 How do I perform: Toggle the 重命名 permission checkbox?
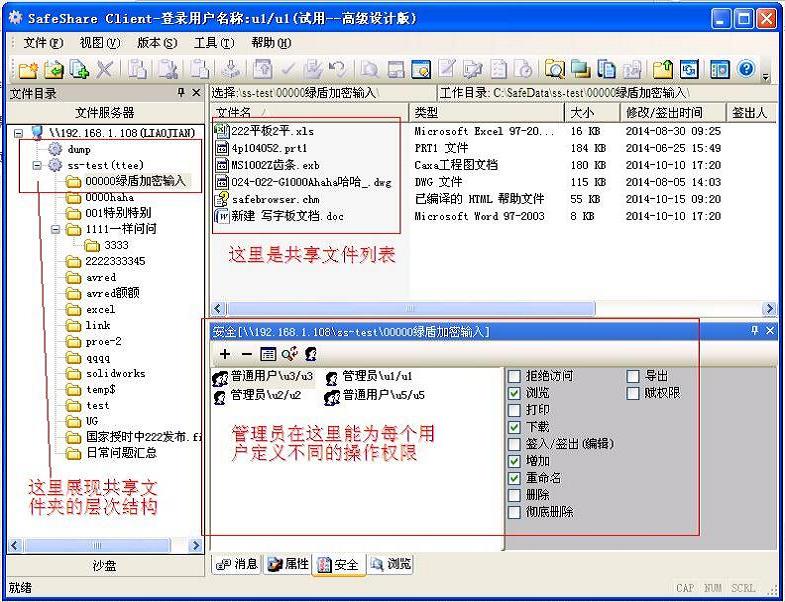click(x=514, y=478)
